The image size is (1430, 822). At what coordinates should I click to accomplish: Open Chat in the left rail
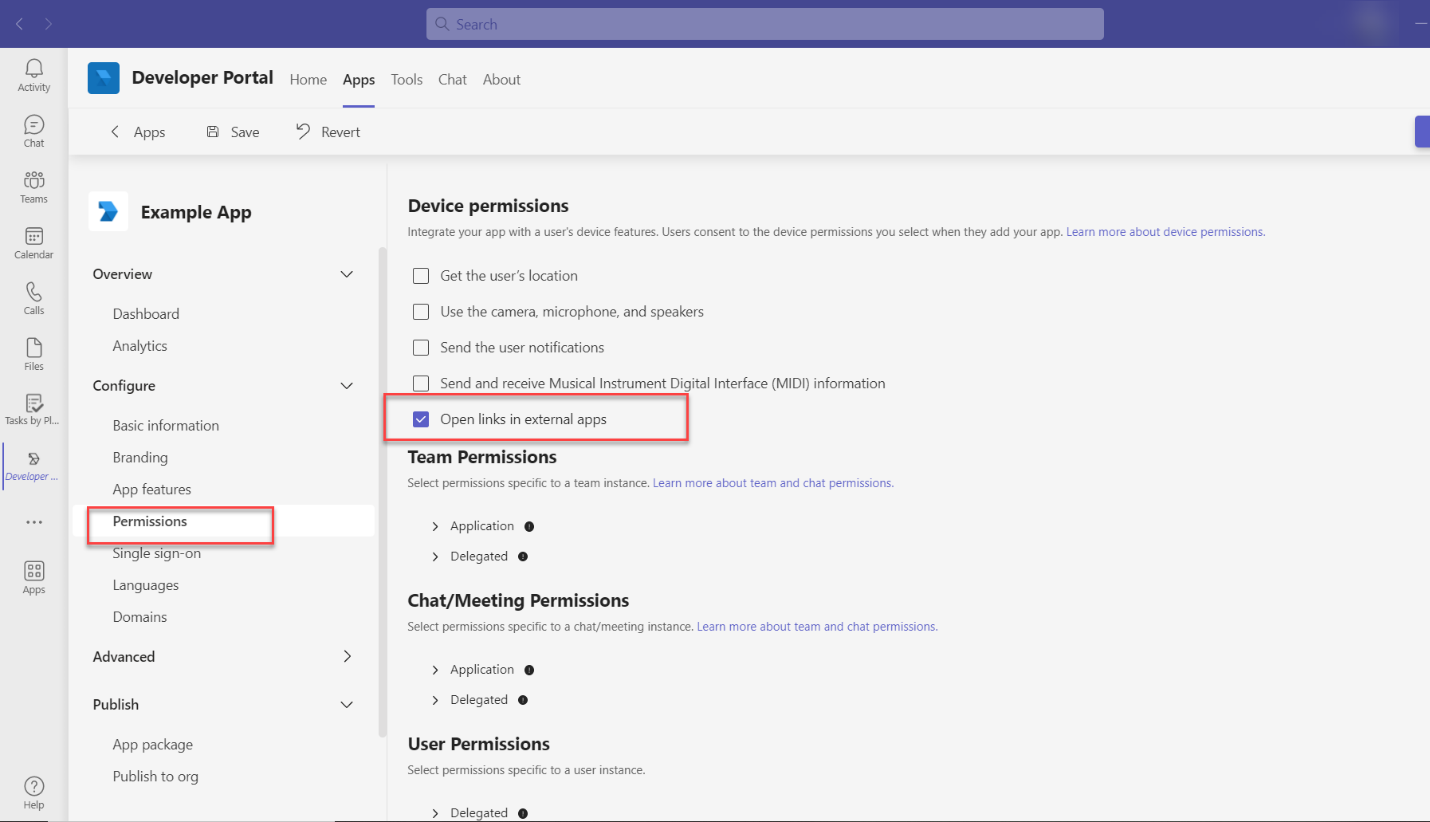click(x=34, y=131)
